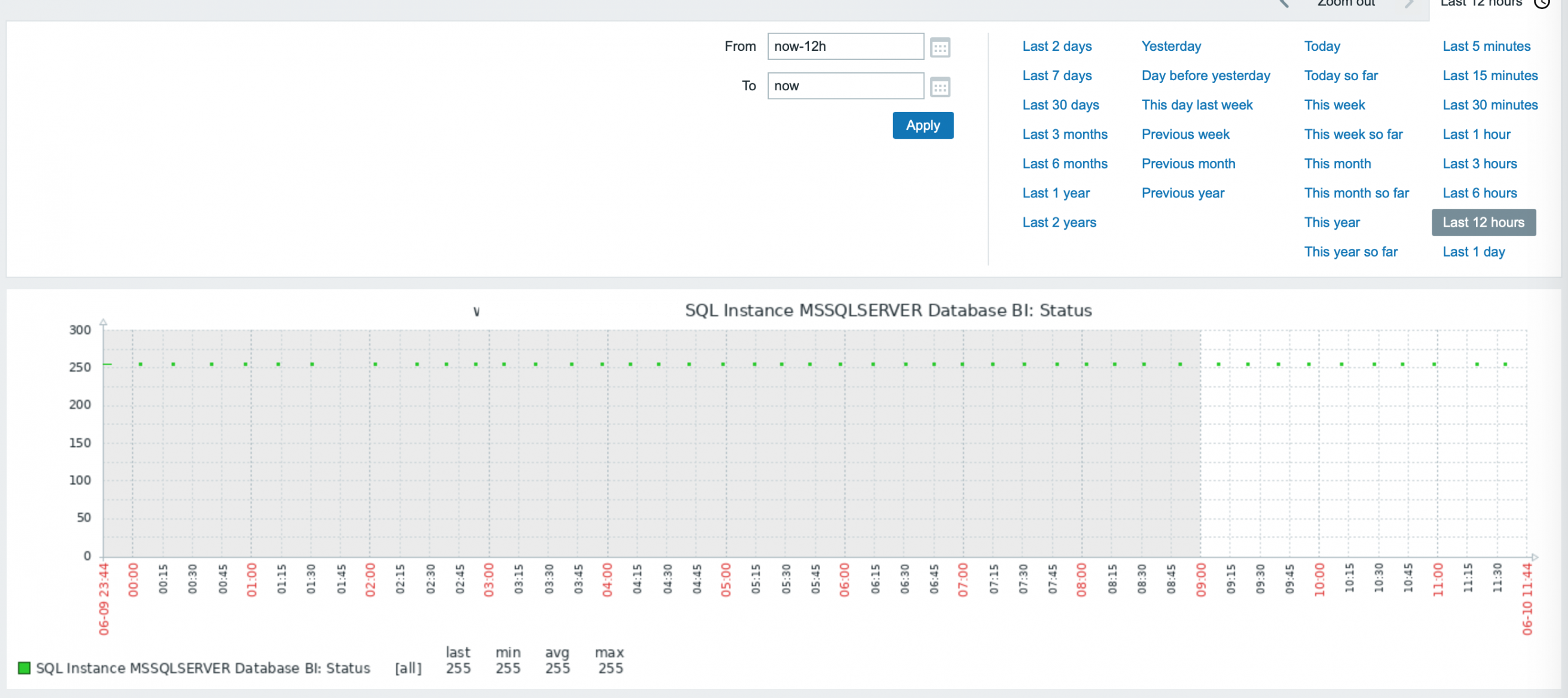
Task: Click the Apply button
Action: [922, 126]
